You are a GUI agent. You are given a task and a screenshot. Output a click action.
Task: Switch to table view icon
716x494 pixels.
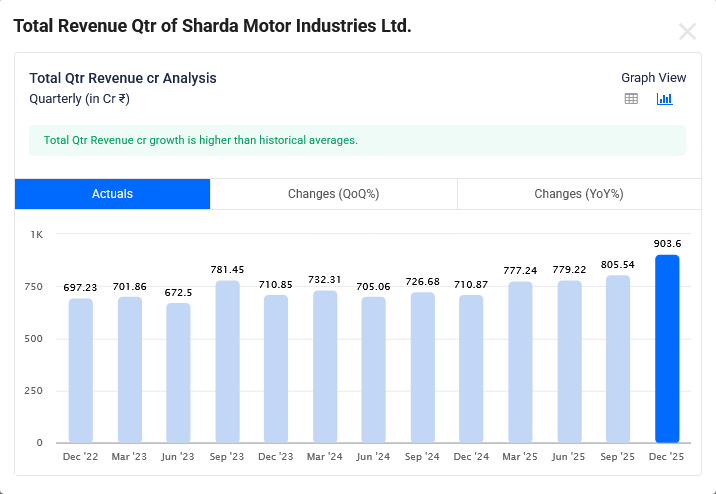(x=631, y=99)
